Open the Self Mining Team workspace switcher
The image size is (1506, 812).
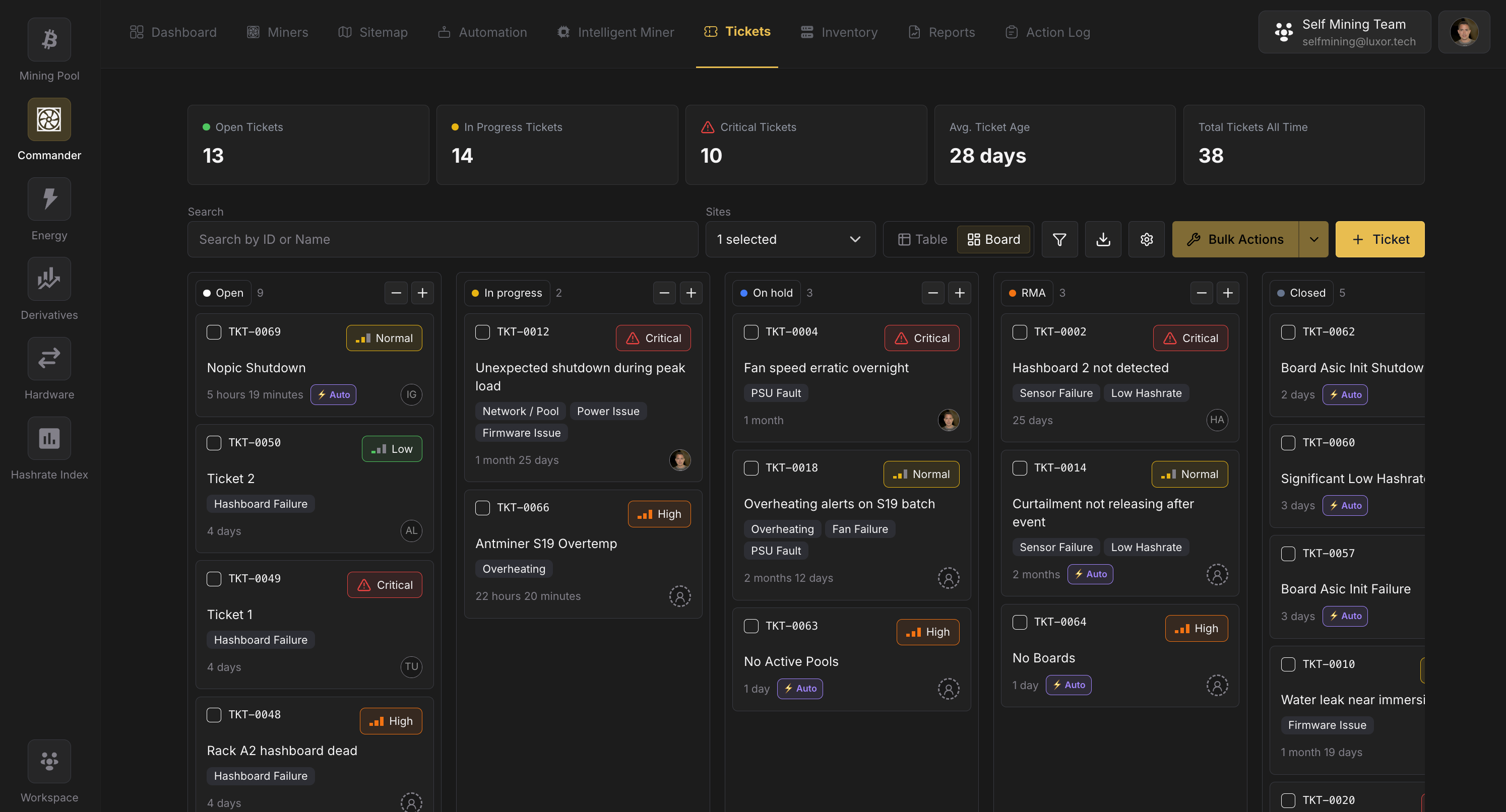tap(1345, 32)
